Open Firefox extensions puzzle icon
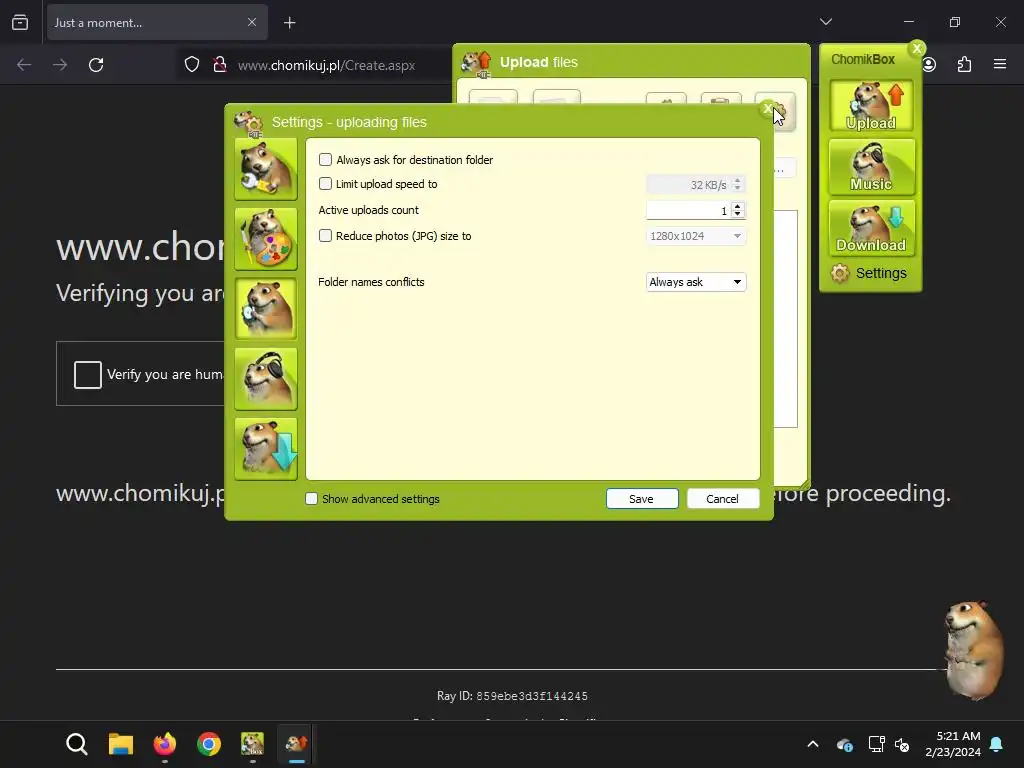Image resolution: width=1024 pixels, height=768 pixels. 965,65
